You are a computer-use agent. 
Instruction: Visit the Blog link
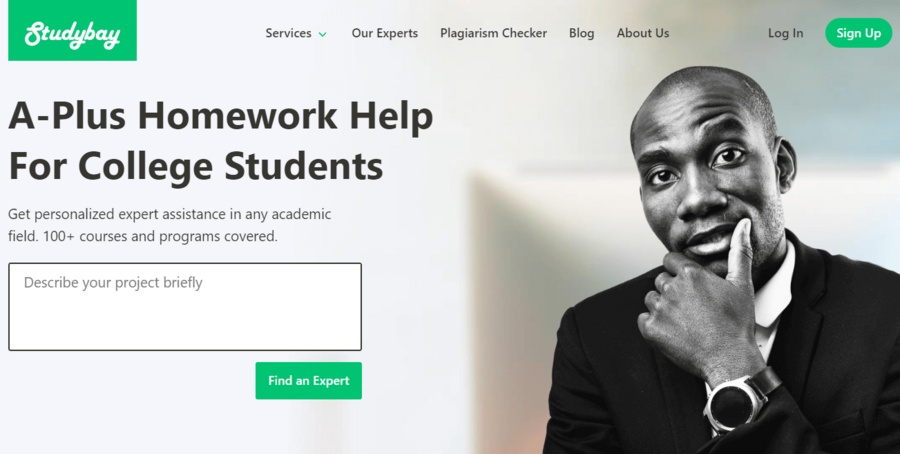pyautogui.click(x=581, y=33)
